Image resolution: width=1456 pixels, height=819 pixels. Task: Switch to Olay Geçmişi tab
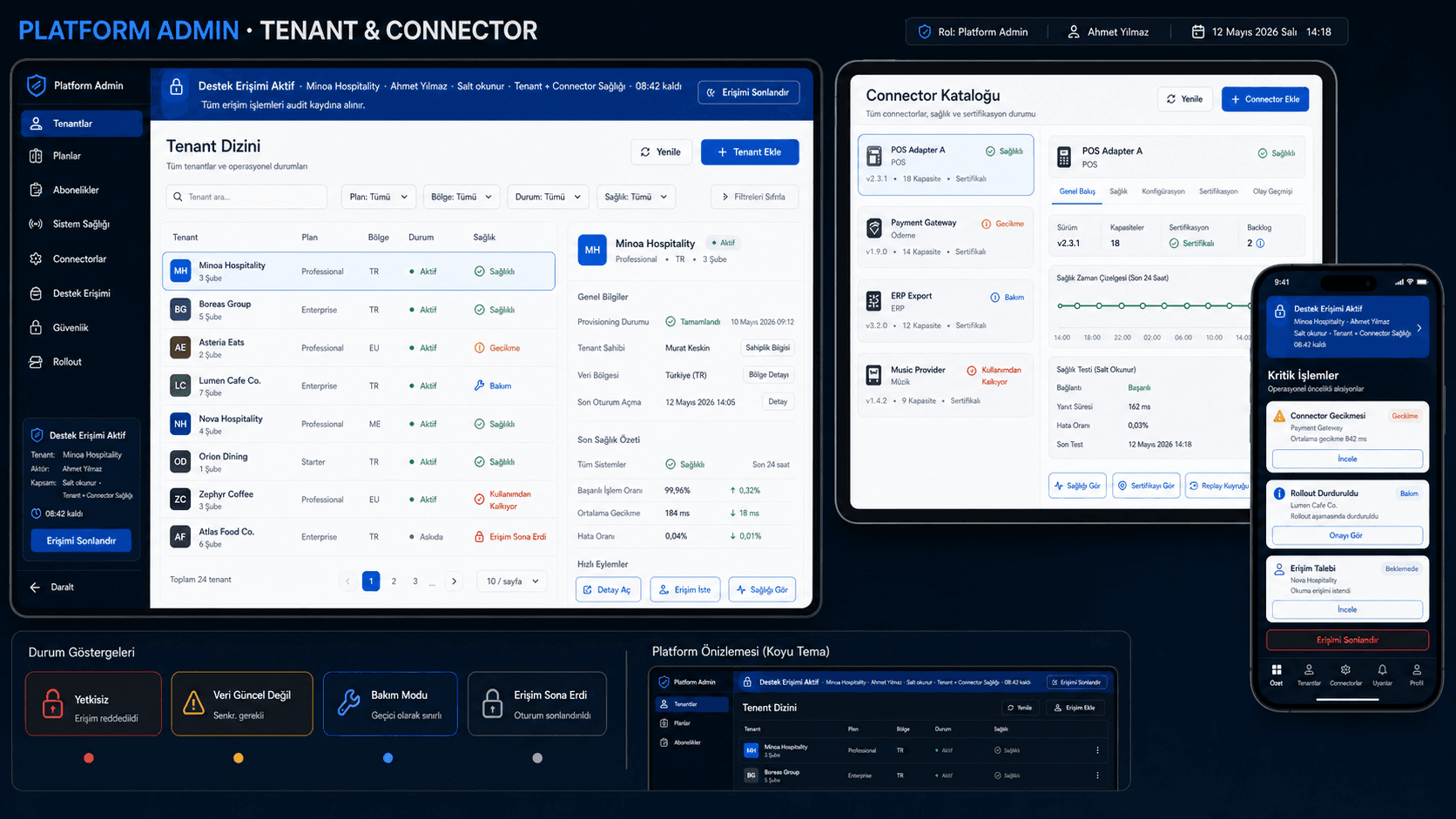click(1272, 191)
